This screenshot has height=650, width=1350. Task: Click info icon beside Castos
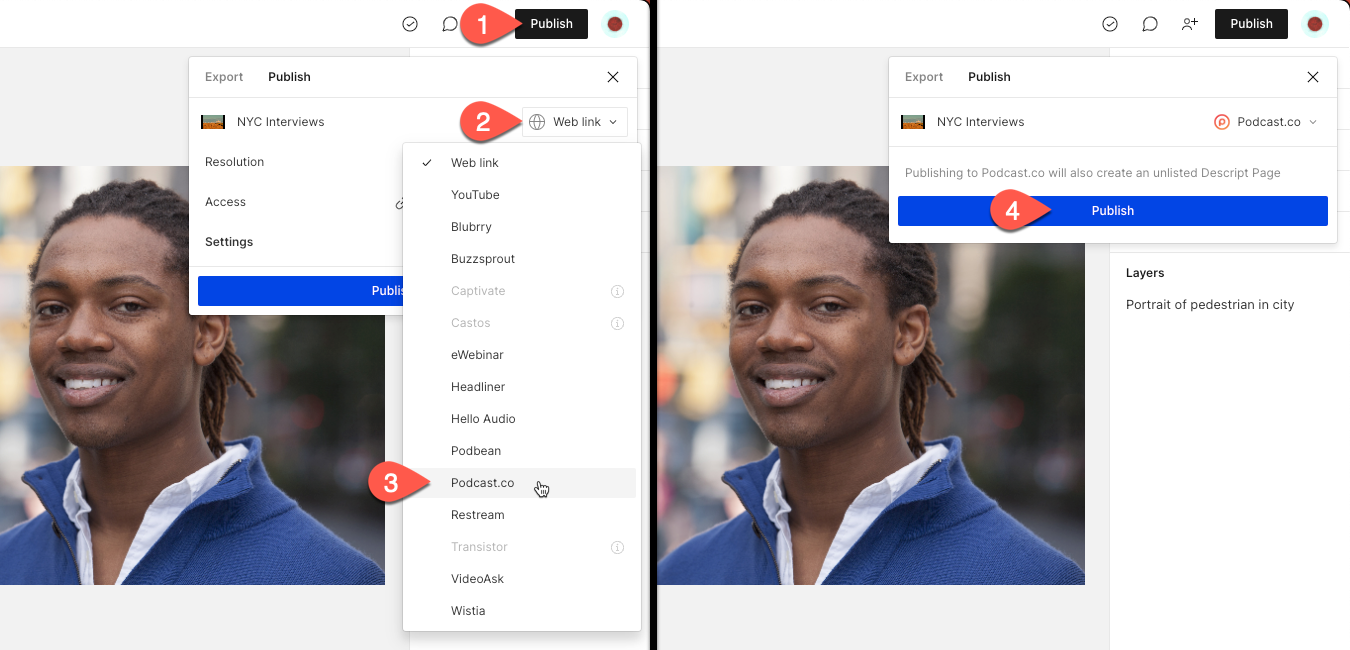[617, 324]
